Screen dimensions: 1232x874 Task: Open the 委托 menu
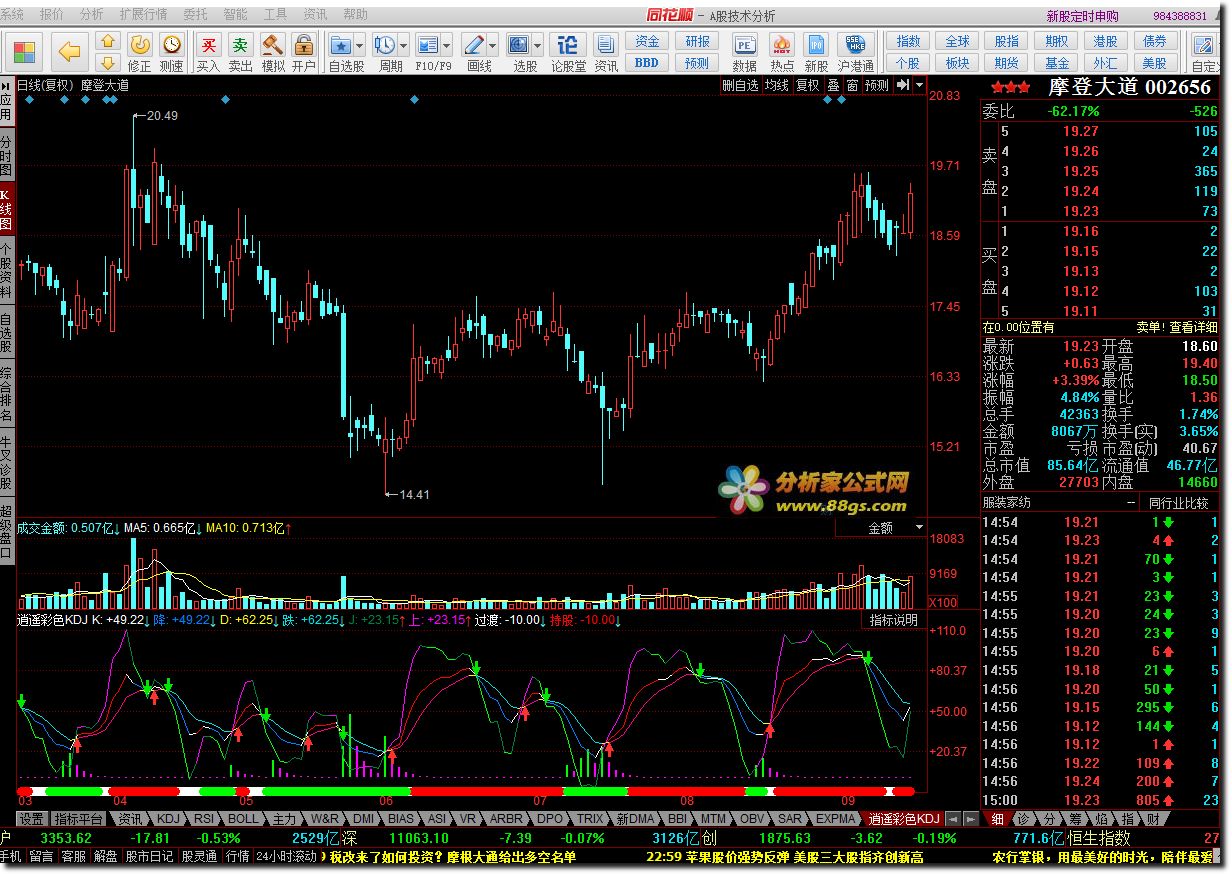pyautogui.click(x=196, y=15)
